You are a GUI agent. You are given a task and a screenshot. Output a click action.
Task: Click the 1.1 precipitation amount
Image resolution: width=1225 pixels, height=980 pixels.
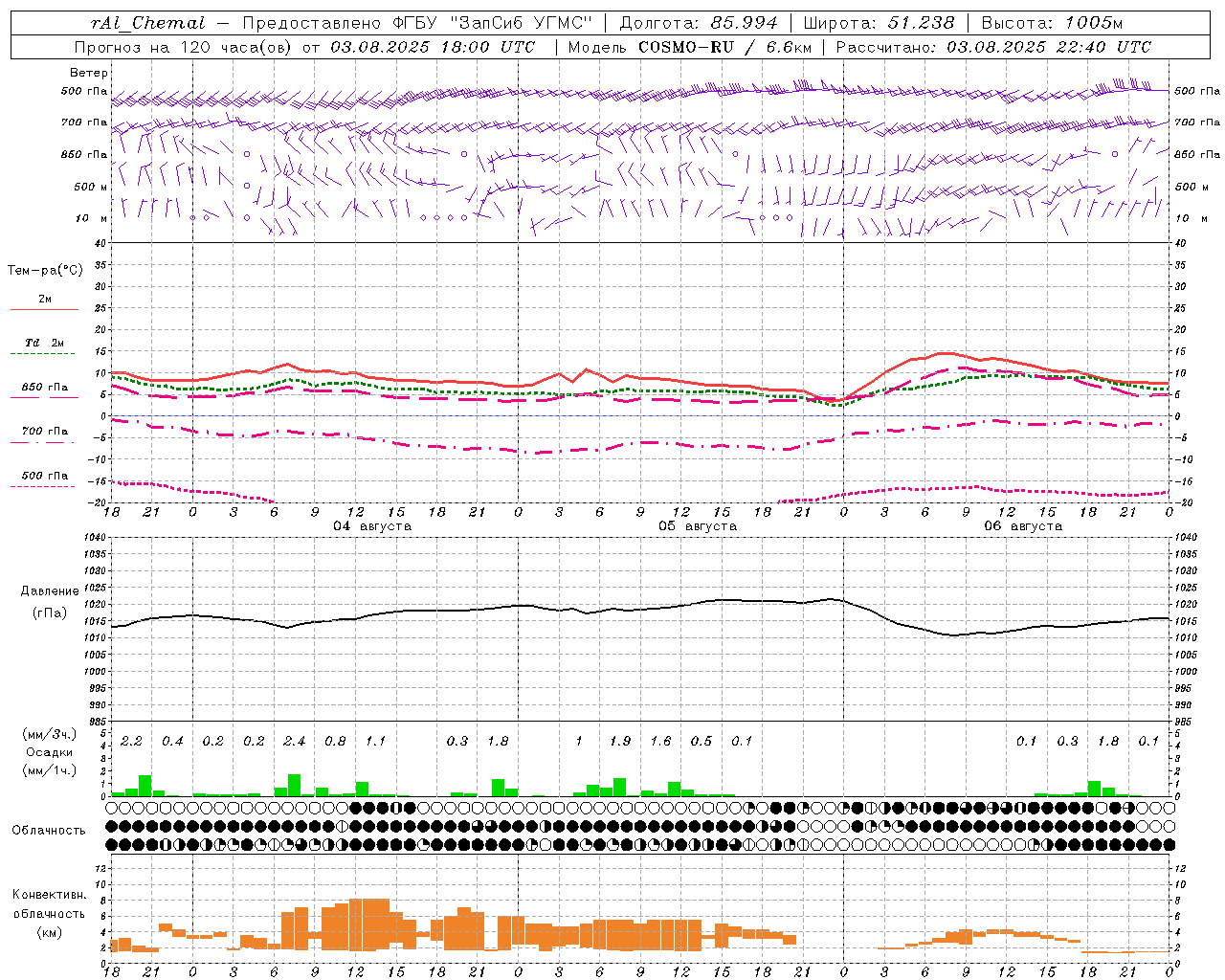pyautogui.click(x=376, y=741)
